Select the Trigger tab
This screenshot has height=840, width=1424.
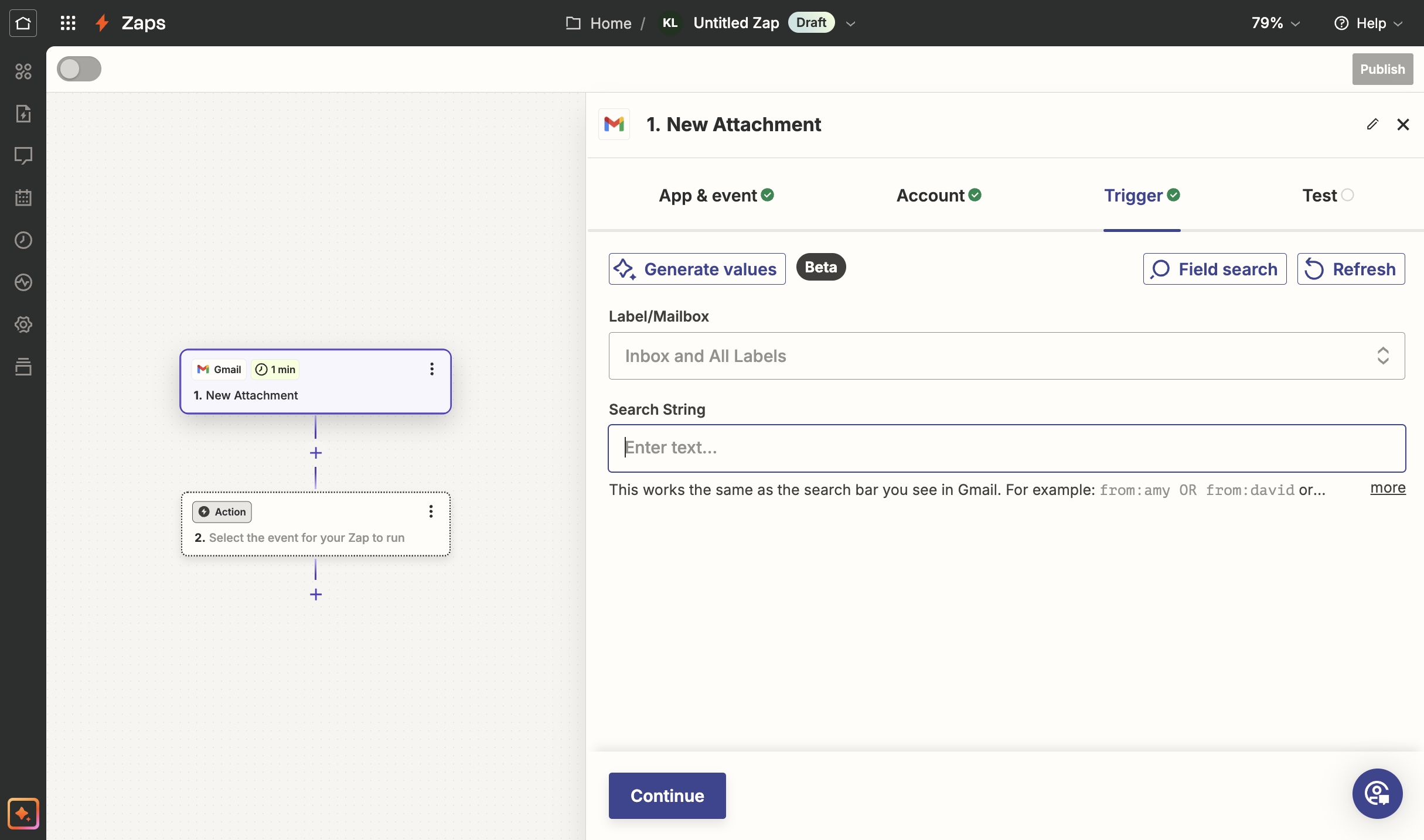[x=1142, y=195]
